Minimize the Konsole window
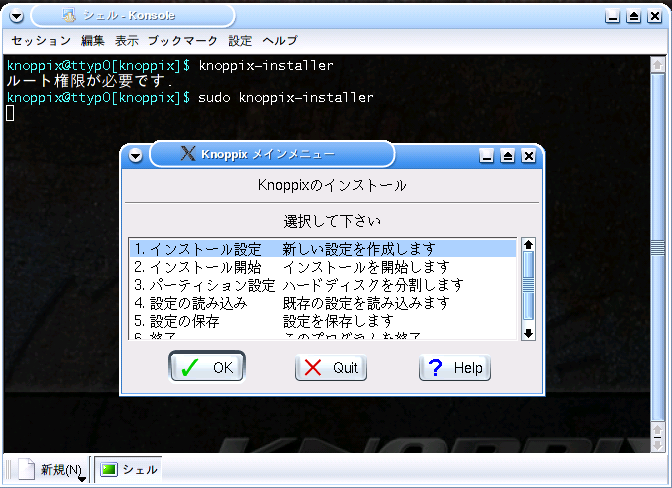Image resolution: width=672 pixels, height=488 pixels. (x=612, y=16)
